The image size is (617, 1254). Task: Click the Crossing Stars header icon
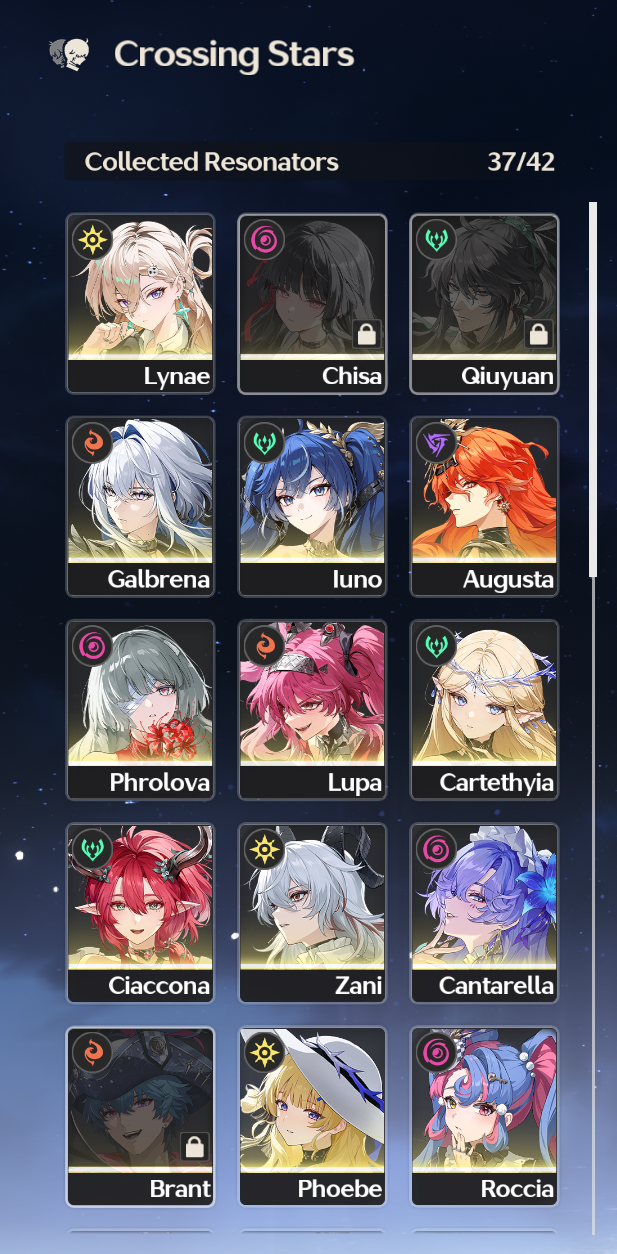coord(70,55)
